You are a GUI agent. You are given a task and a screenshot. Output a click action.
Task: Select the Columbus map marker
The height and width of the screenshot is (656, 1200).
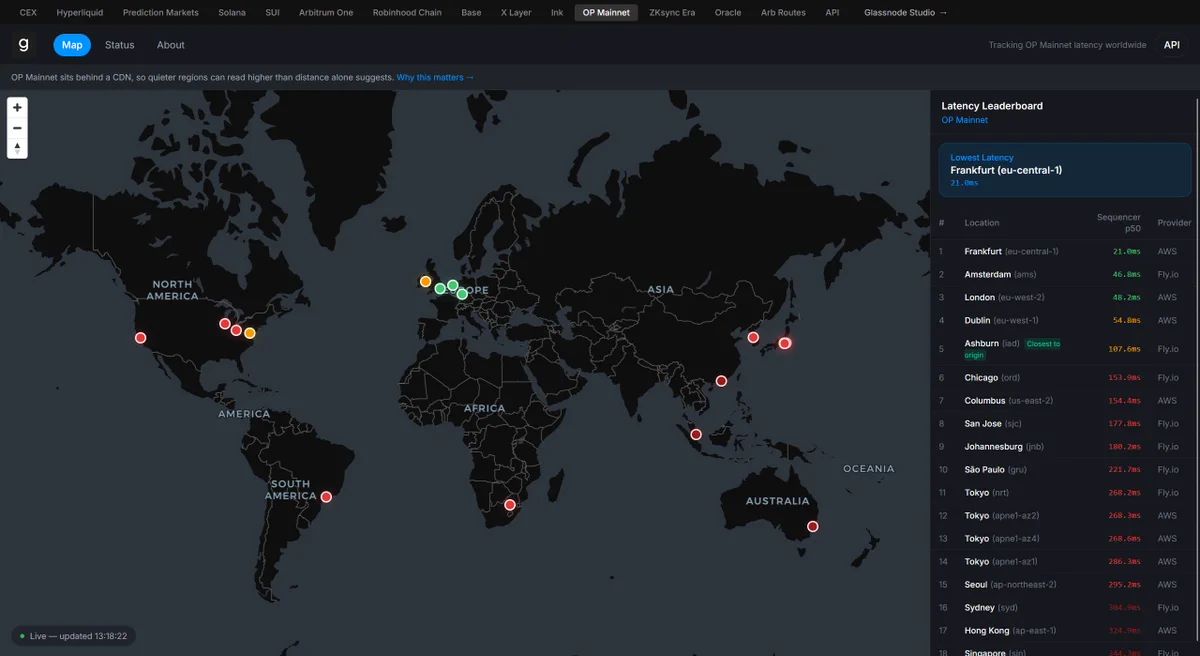[x=236, y=330]
